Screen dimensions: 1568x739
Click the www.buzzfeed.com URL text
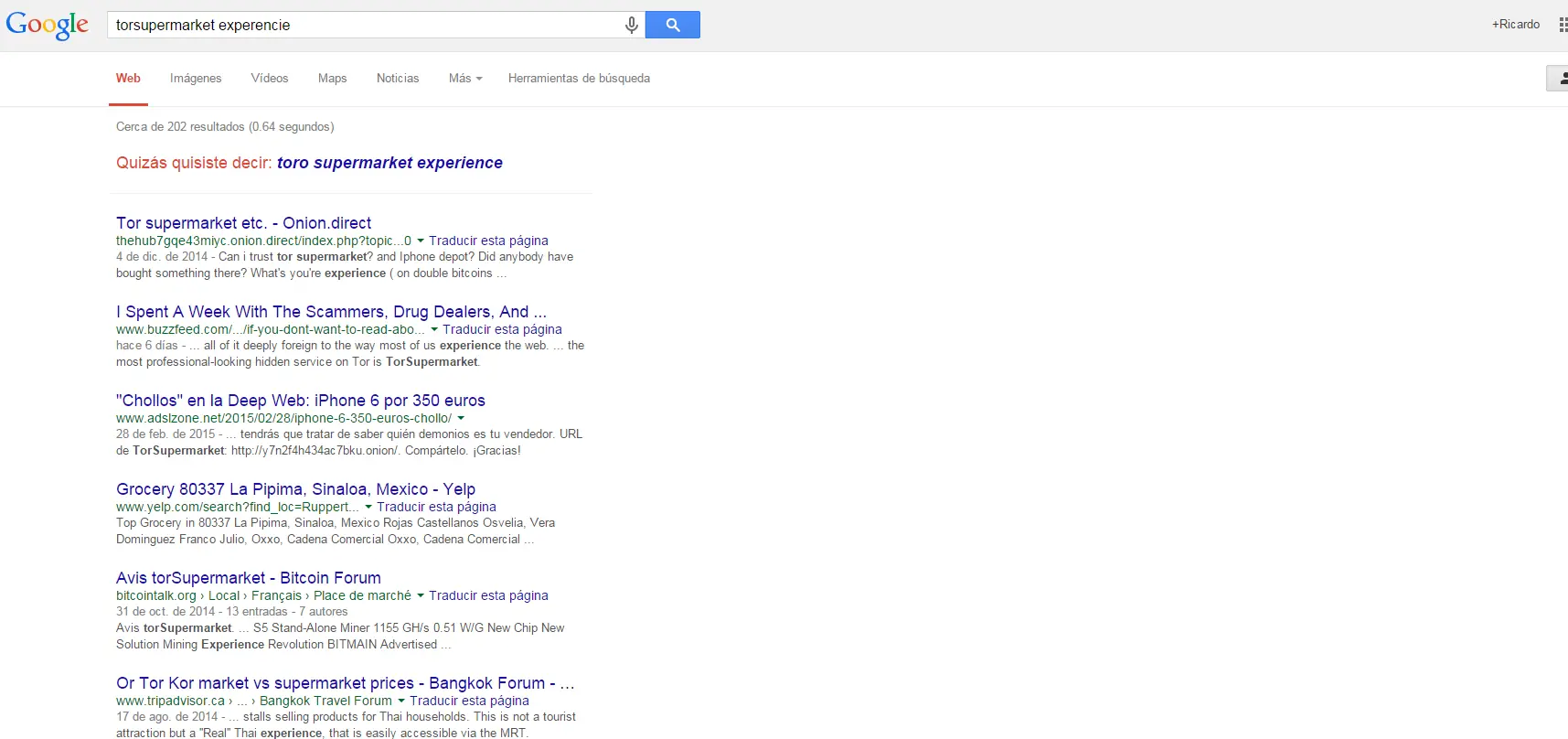[271, 330]
